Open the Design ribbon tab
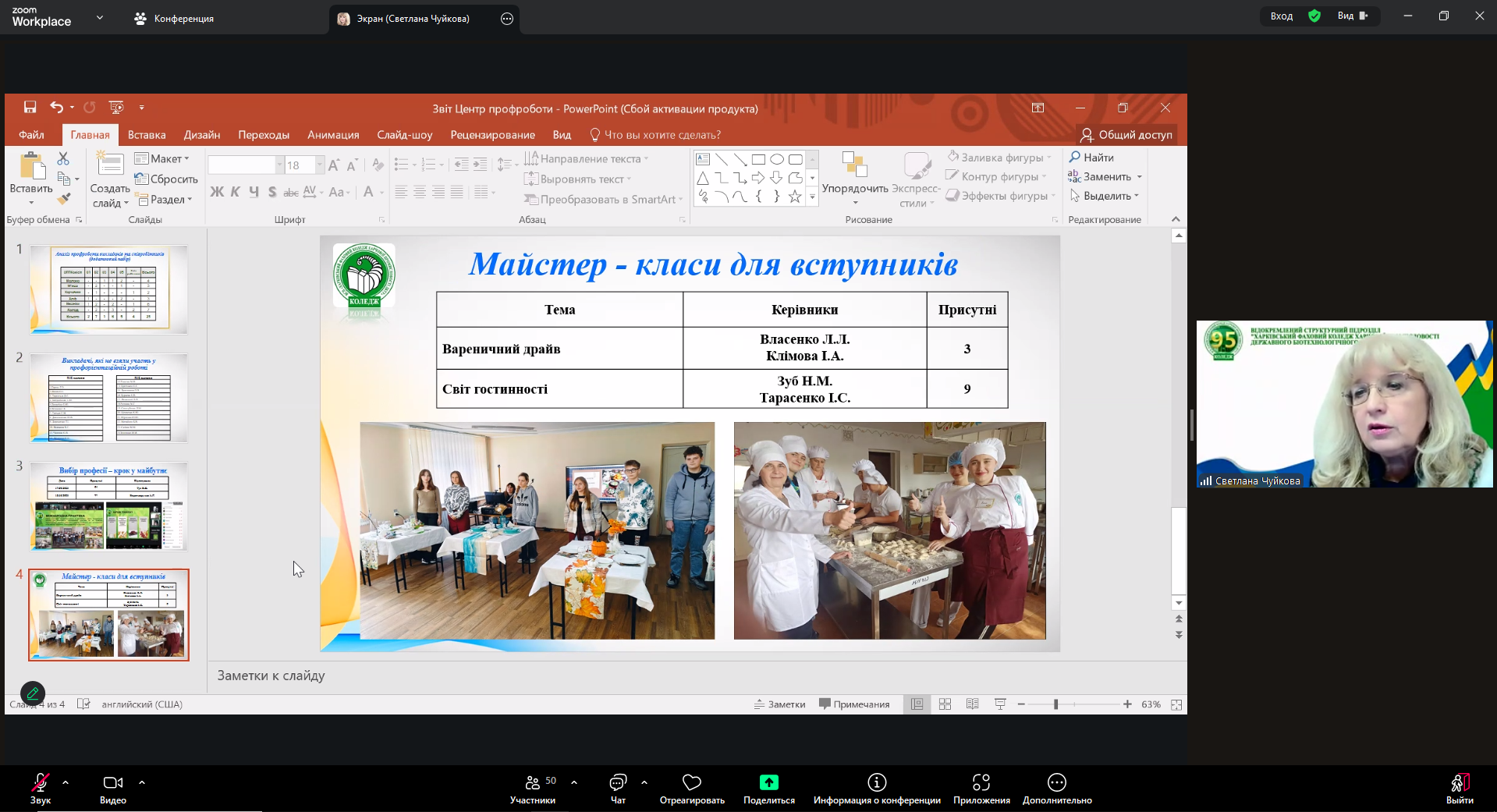Screen dimensions: 1497x812 202,135
